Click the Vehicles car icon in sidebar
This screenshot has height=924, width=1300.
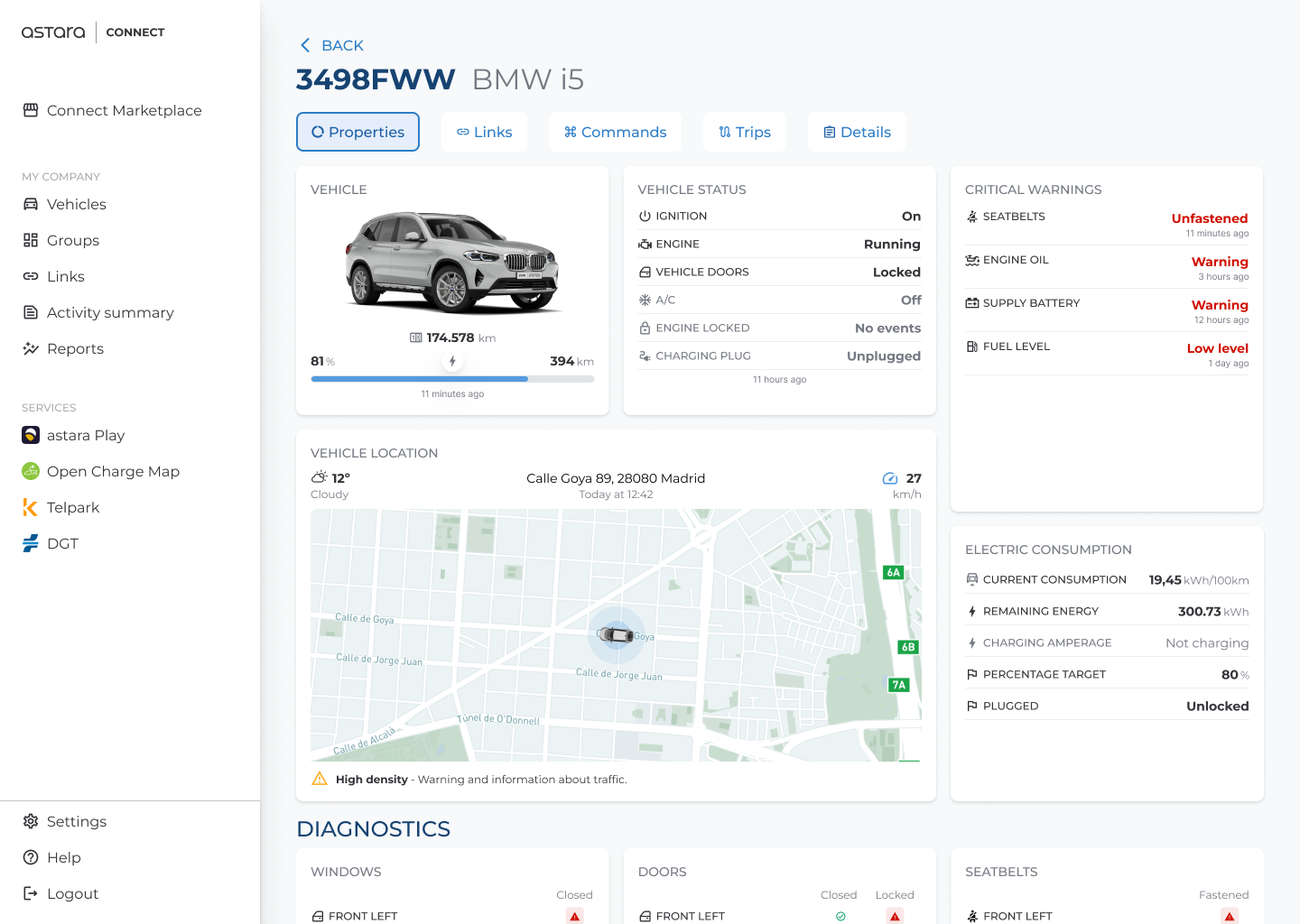pos(31,204)
